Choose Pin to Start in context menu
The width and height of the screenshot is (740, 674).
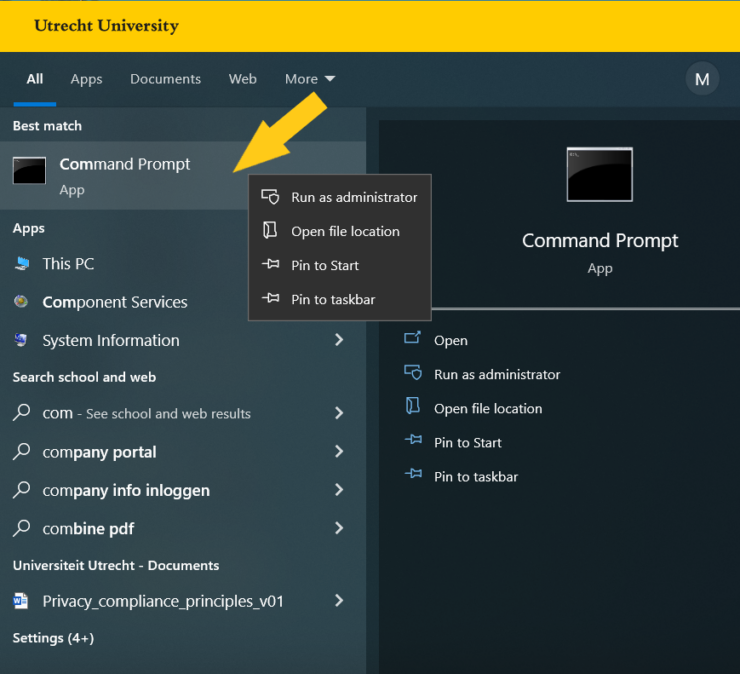click(340, 265)
